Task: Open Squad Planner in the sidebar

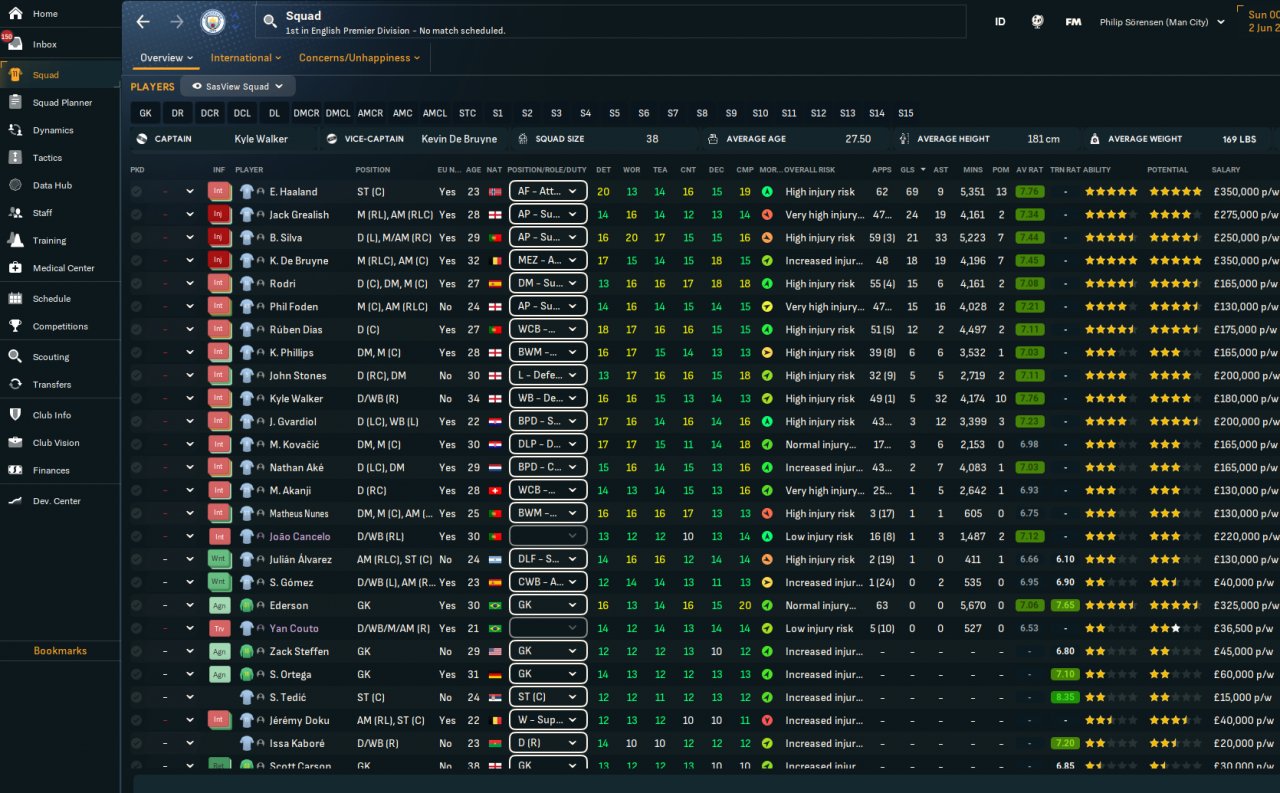Action: [62, 103]
